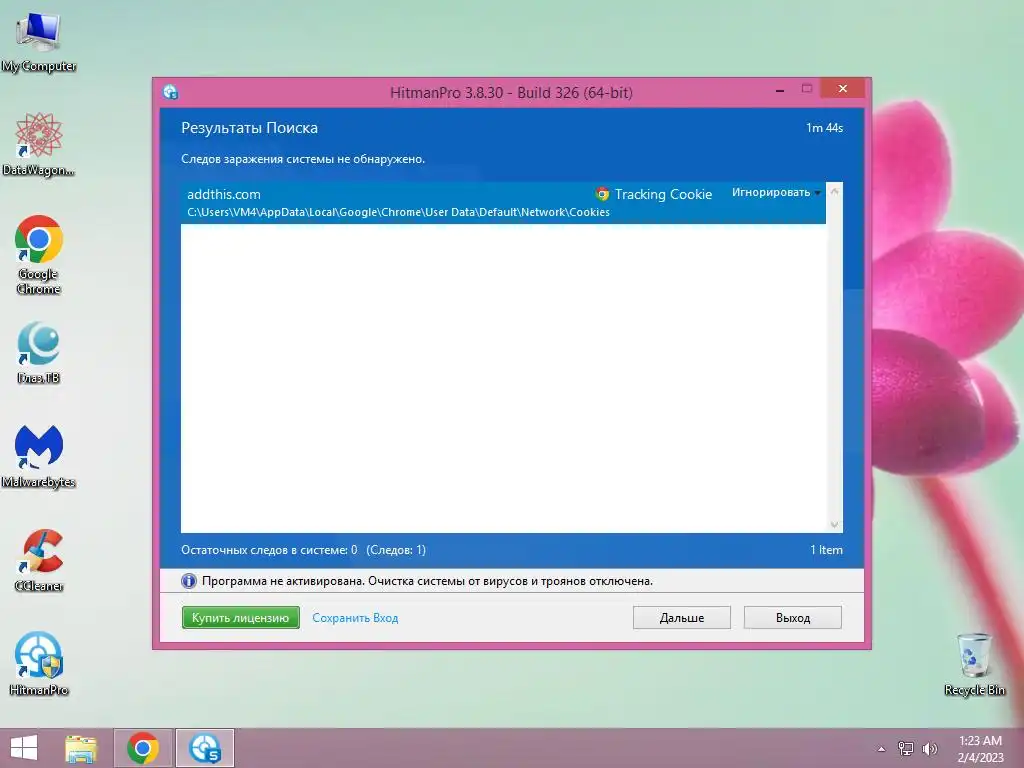Show hidden system tray icons
The width and height of the screenshot is (1024, 768).
click(x=882, y=749)
